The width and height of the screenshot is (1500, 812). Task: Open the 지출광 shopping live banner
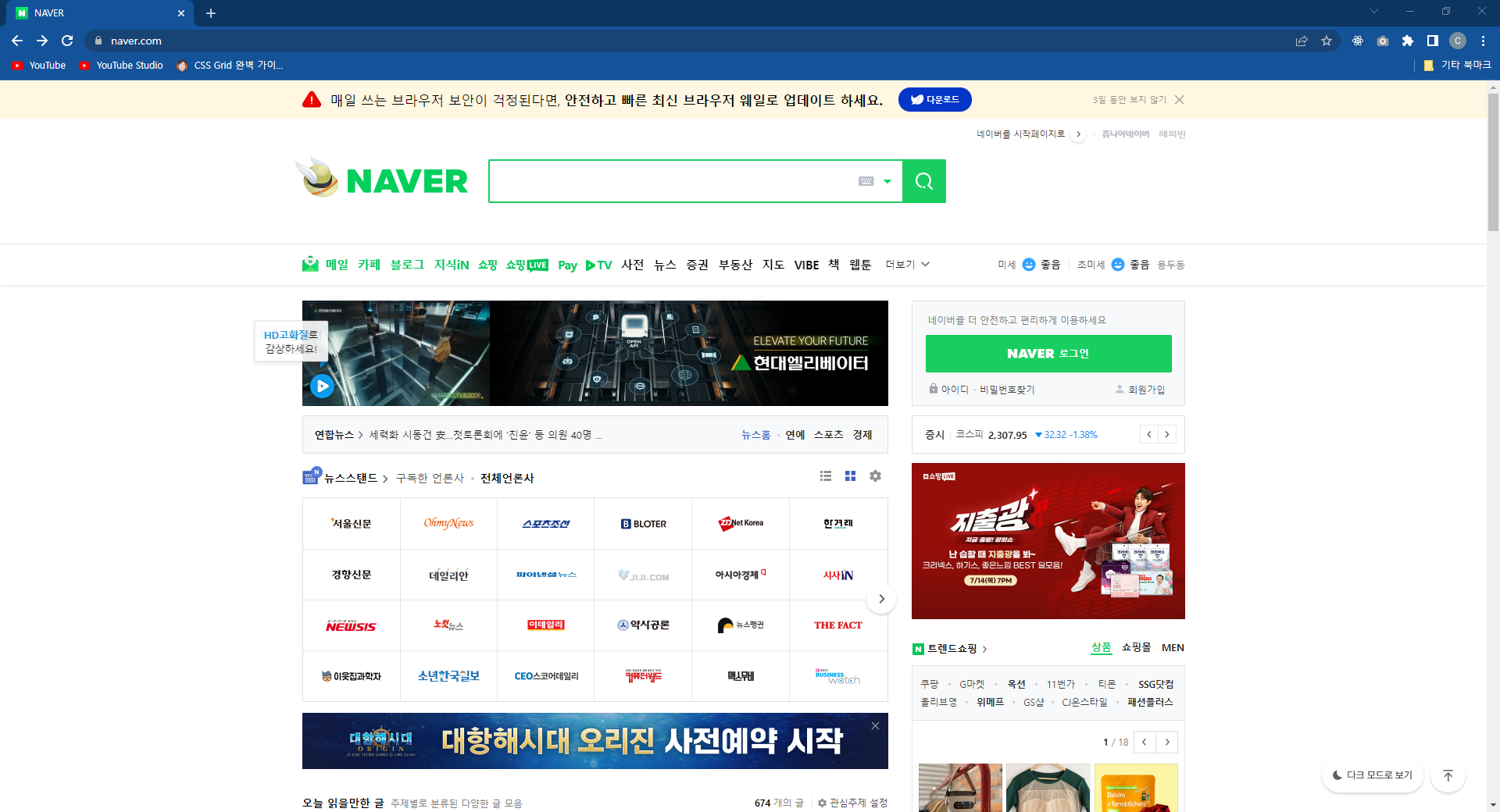[1048, 541]
